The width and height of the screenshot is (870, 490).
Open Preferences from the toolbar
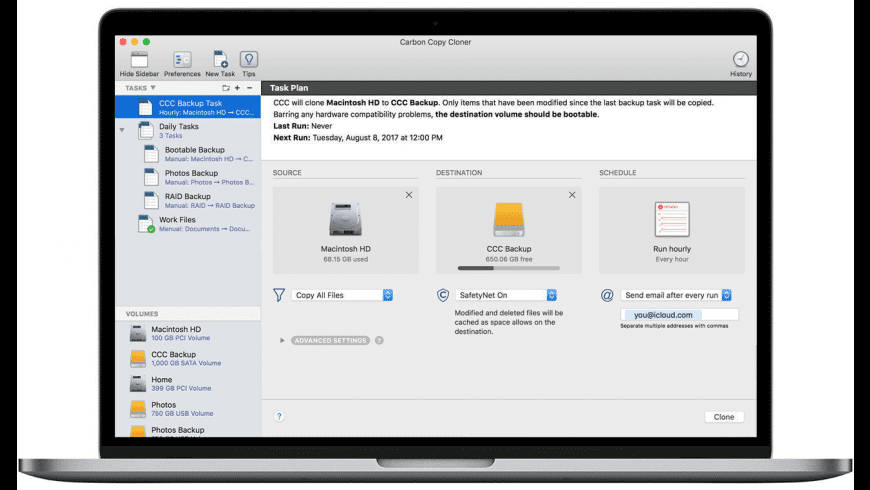(x=182, y=59)
